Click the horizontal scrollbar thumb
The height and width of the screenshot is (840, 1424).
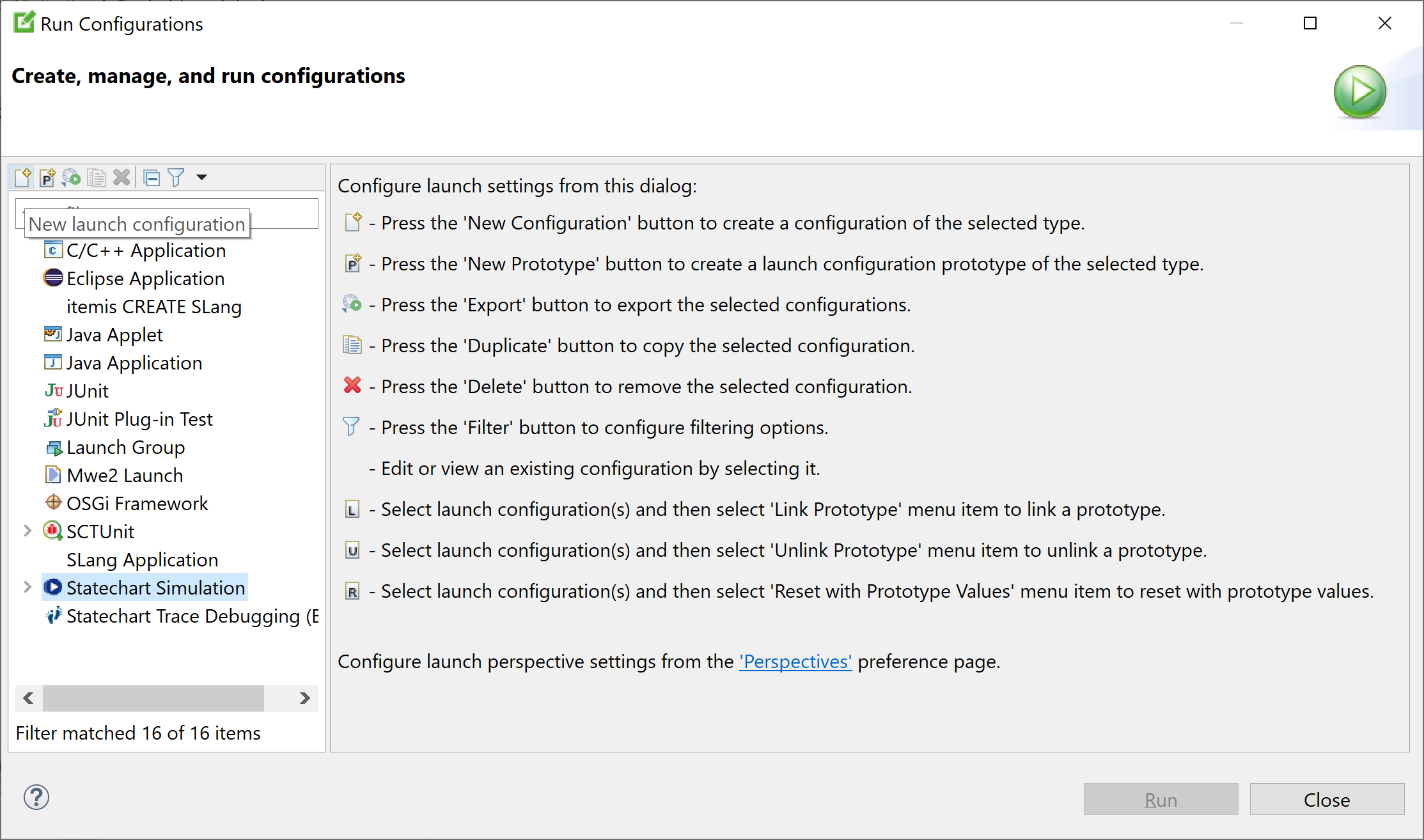[153, 698]
